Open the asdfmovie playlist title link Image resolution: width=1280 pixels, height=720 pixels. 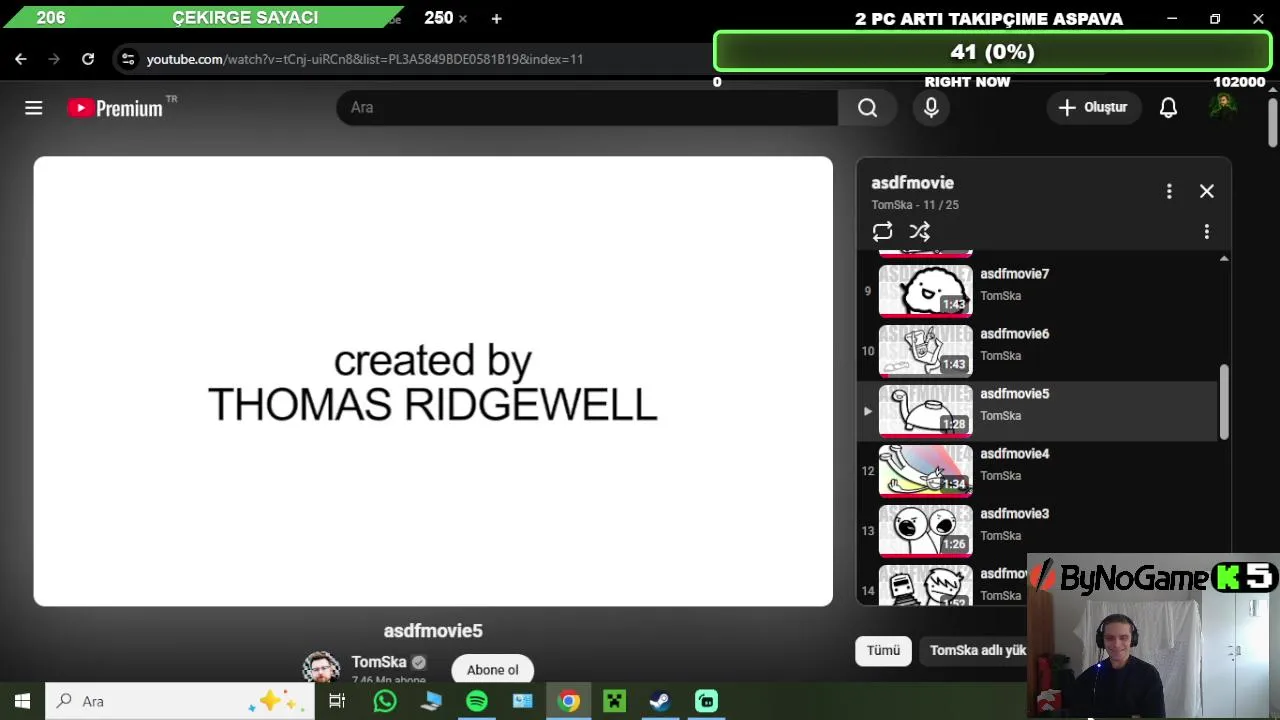tap(912, 183)
